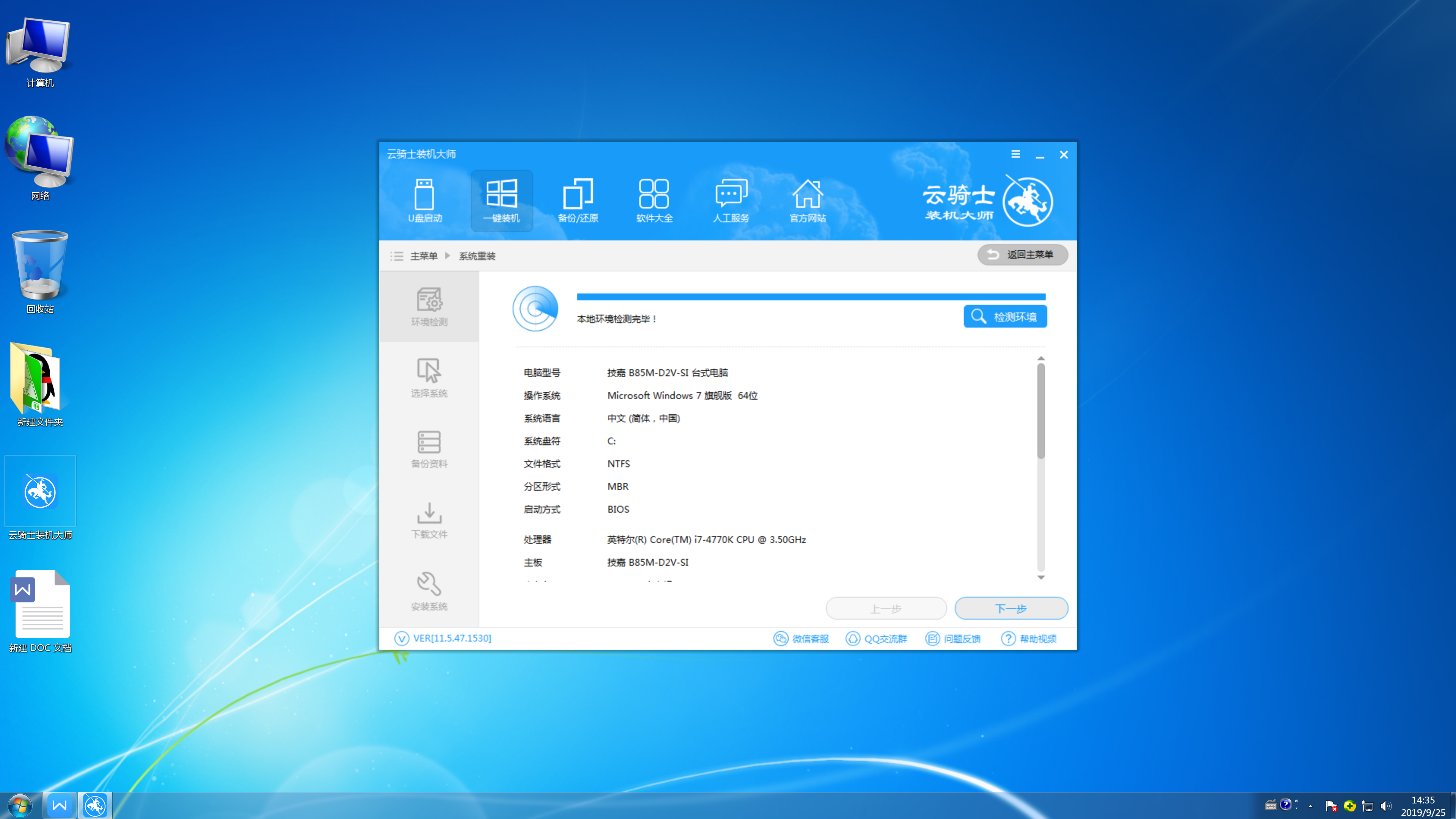Click 返回主菜单 button
The width and height of the screenshot is (1456, 819).
tap(1023, 255)
